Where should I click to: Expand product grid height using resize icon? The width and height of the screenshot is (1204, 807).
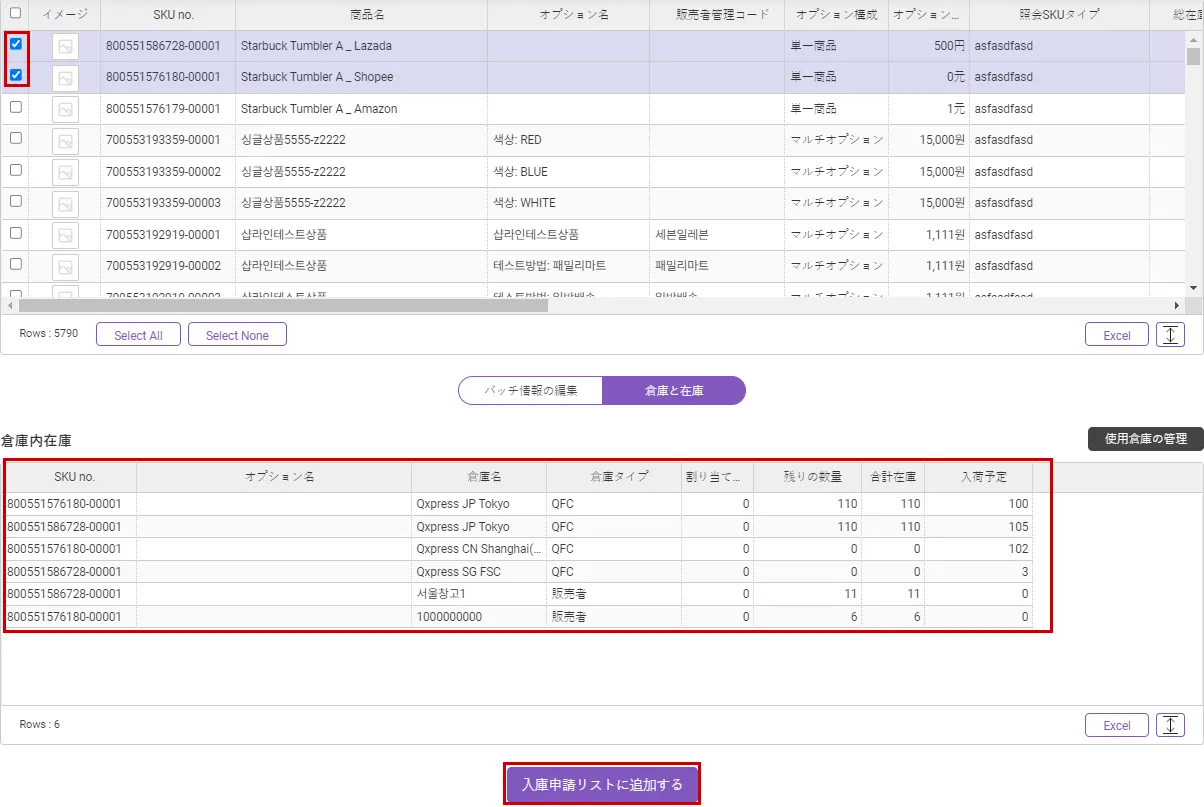click(x=1170, y=335)
